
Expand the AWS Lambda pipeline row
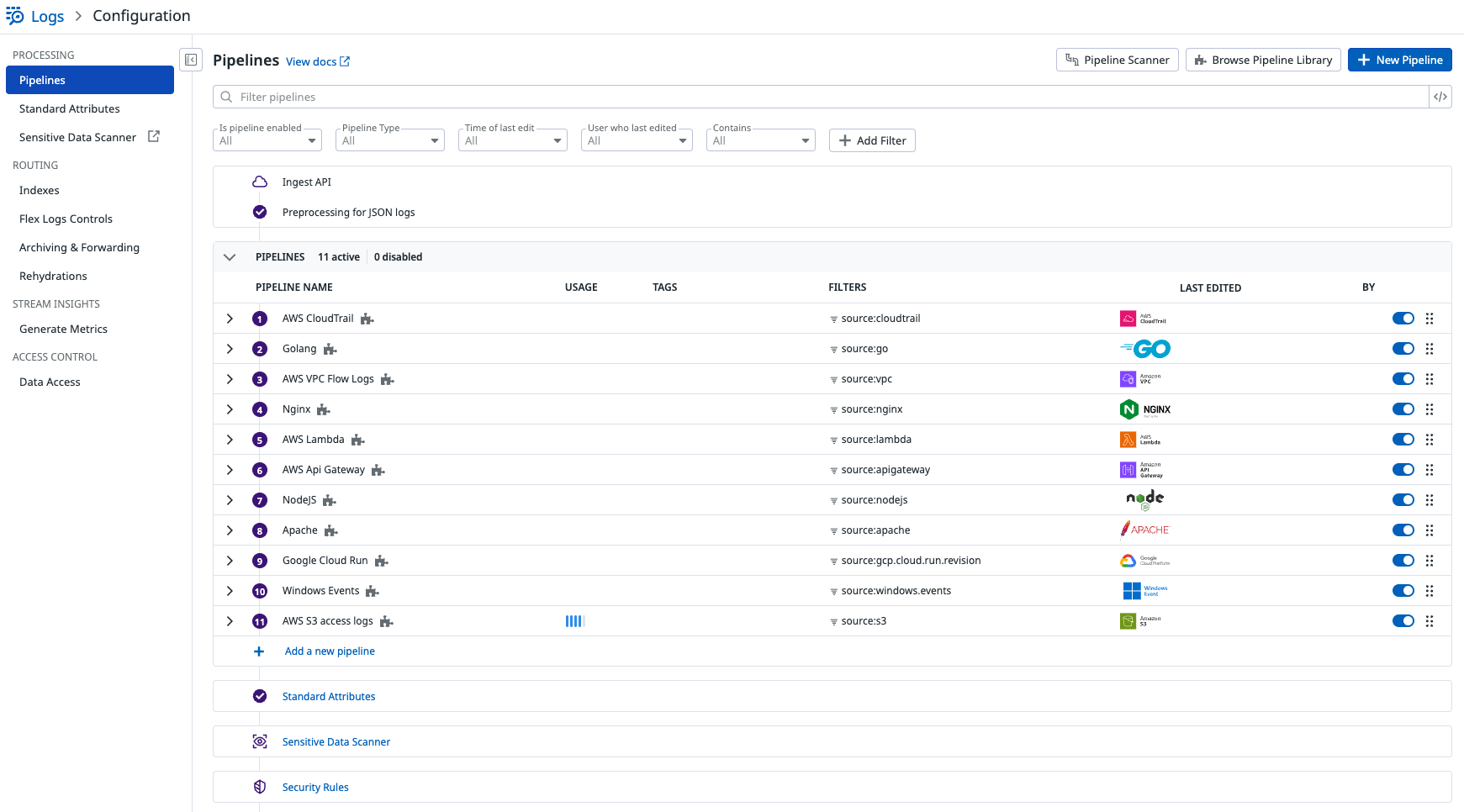230,440
